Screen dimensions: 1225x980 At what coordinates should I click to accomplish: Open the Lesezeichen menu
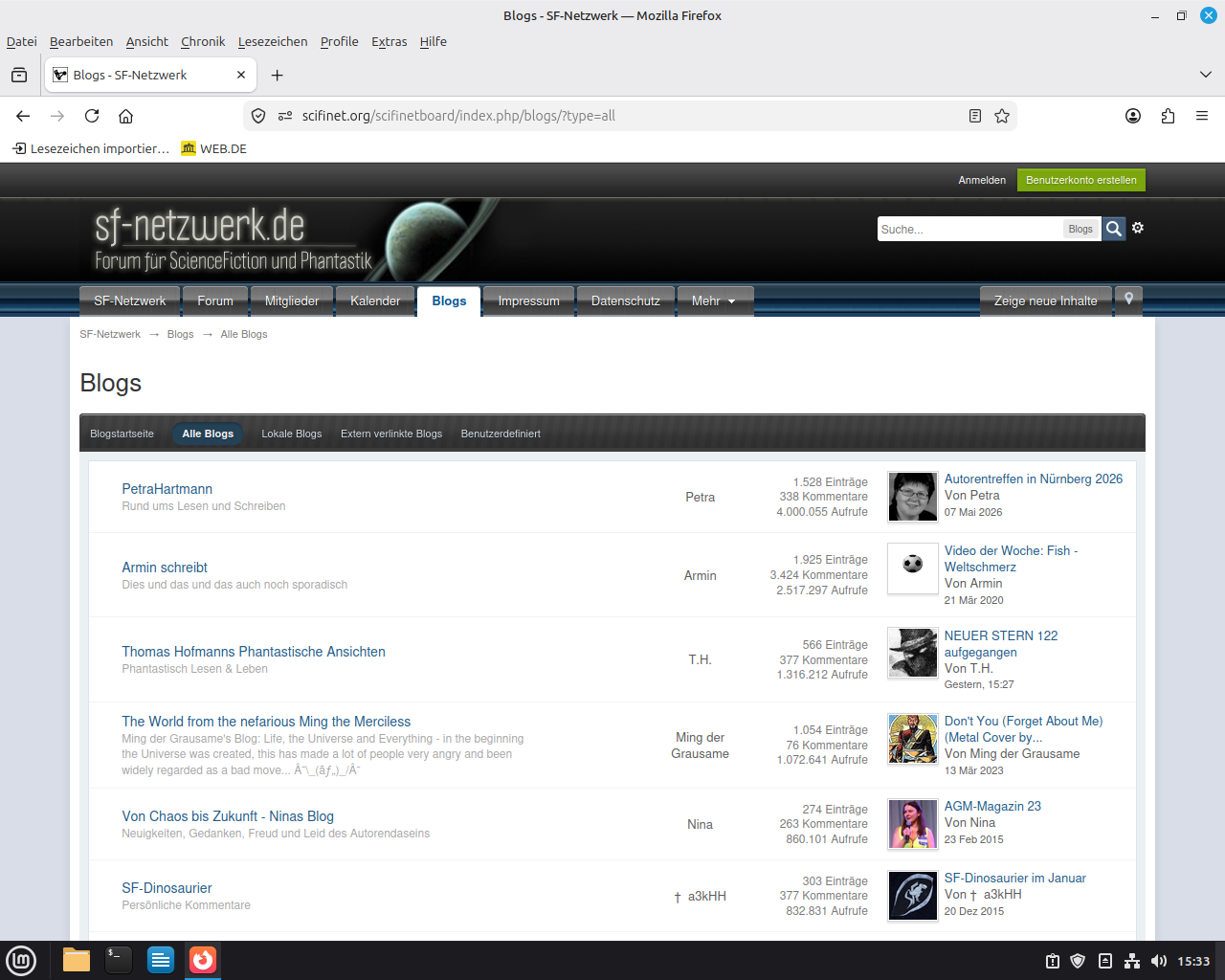(x=273, y=41)
